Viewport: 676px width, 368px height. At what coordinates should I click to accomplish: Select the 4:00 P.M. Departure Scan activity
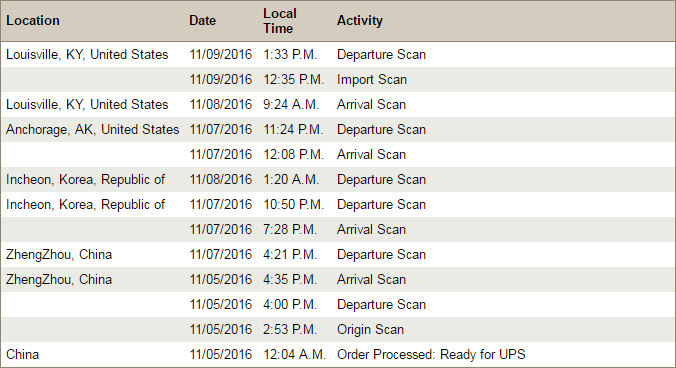(381, 305)
